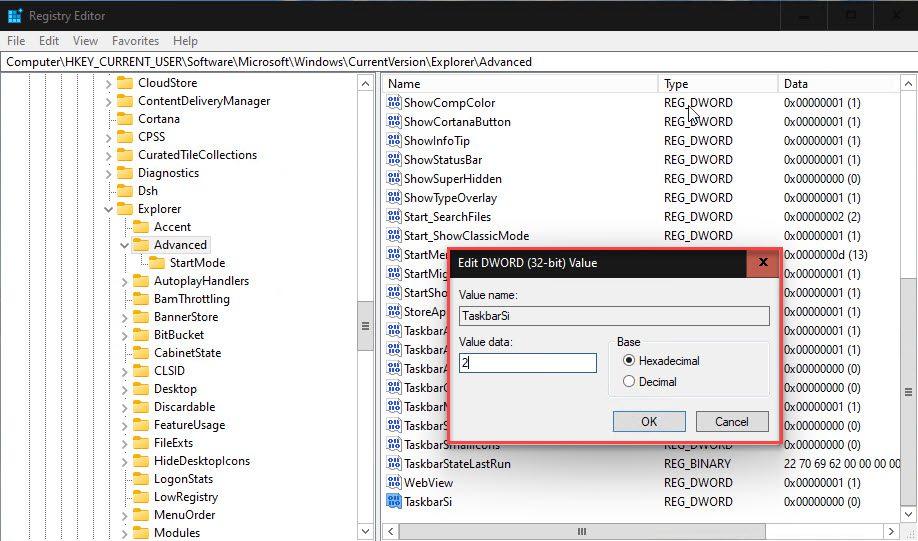Click the values list horizontal scrollbar thumb

[x=582, y=532]
